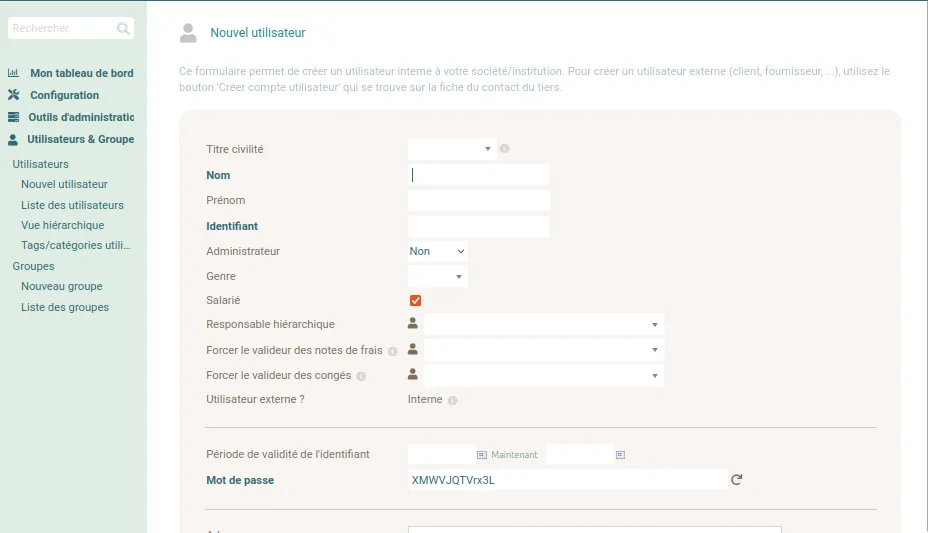Open the Genre dropdown
Screen dimensions: 928x533
click(437, 276)
